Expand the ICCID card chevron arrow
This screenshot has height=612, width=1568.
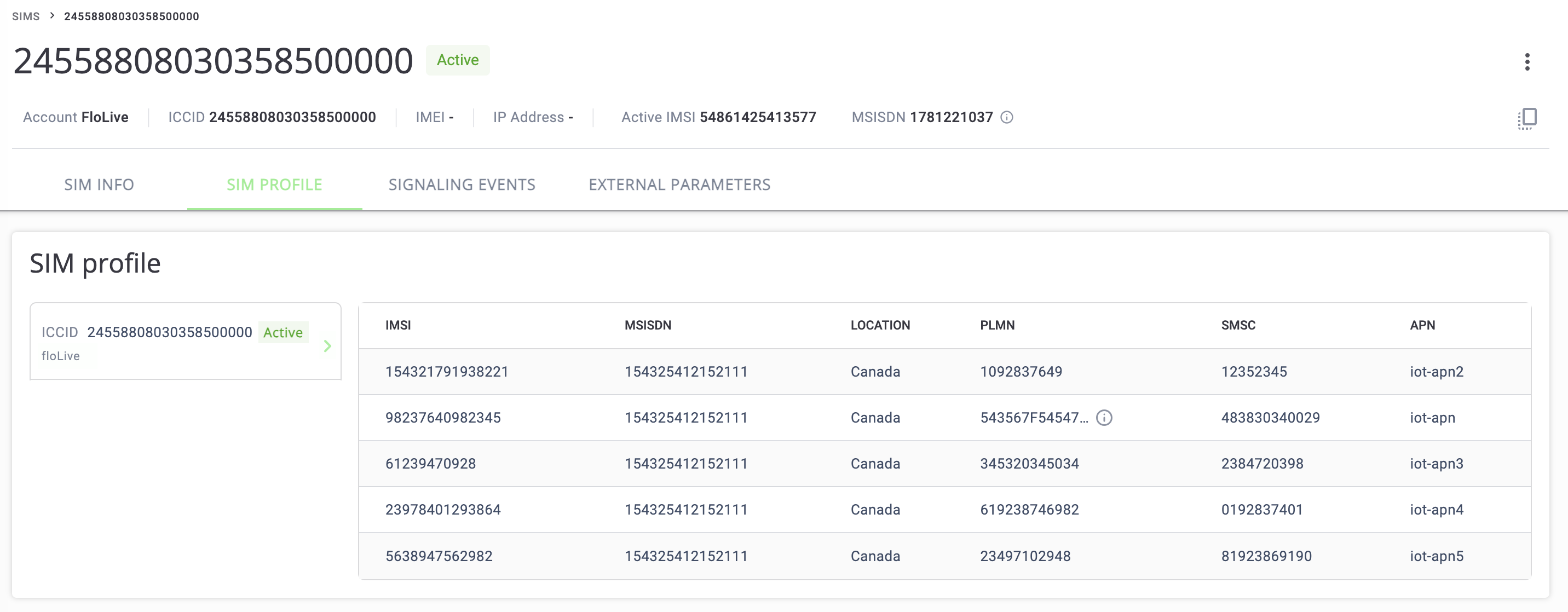click(327, 346)
